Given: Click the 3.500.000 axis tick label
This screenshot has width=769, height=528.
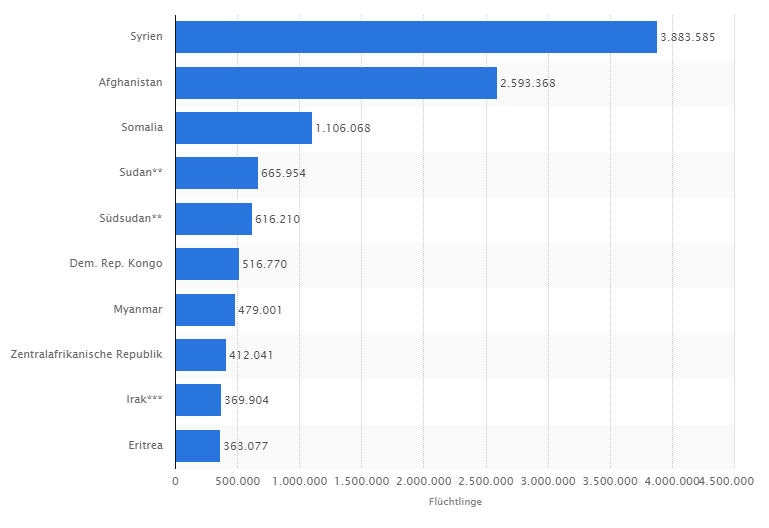Looking at the screenshot, I should 610,481.
